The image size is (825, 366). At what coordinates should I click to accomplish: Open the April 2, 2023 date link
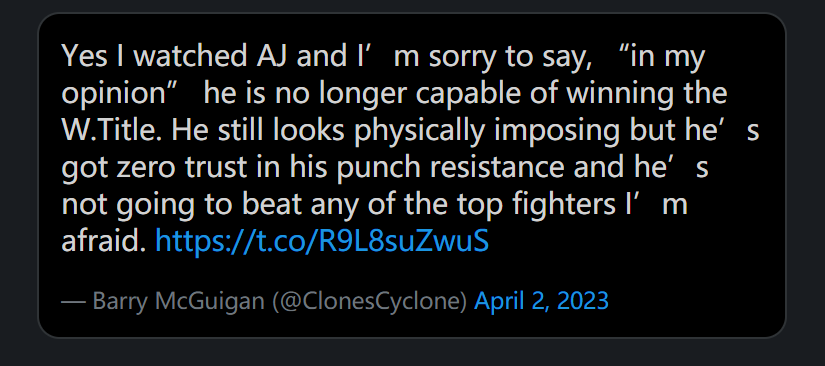[x=541, y=301]
